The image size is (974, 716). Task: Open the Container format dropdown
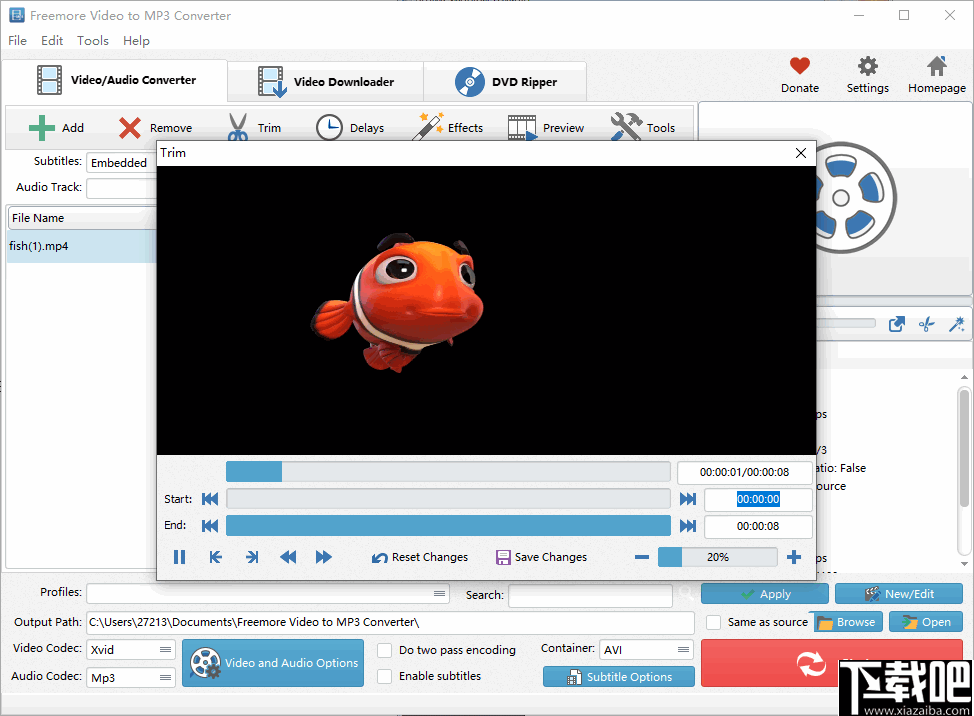(x=646, y=649)
